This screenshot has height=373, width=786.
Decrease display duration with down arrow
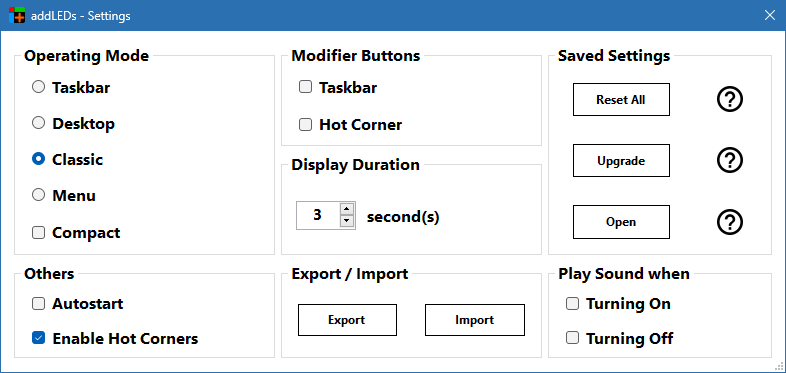click(347, 221)
